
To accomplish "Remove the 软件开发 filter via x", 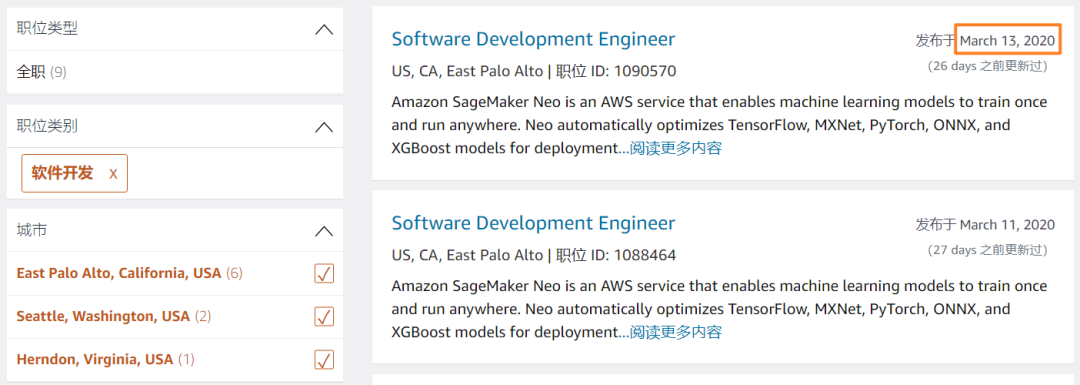I will (114, 174).
